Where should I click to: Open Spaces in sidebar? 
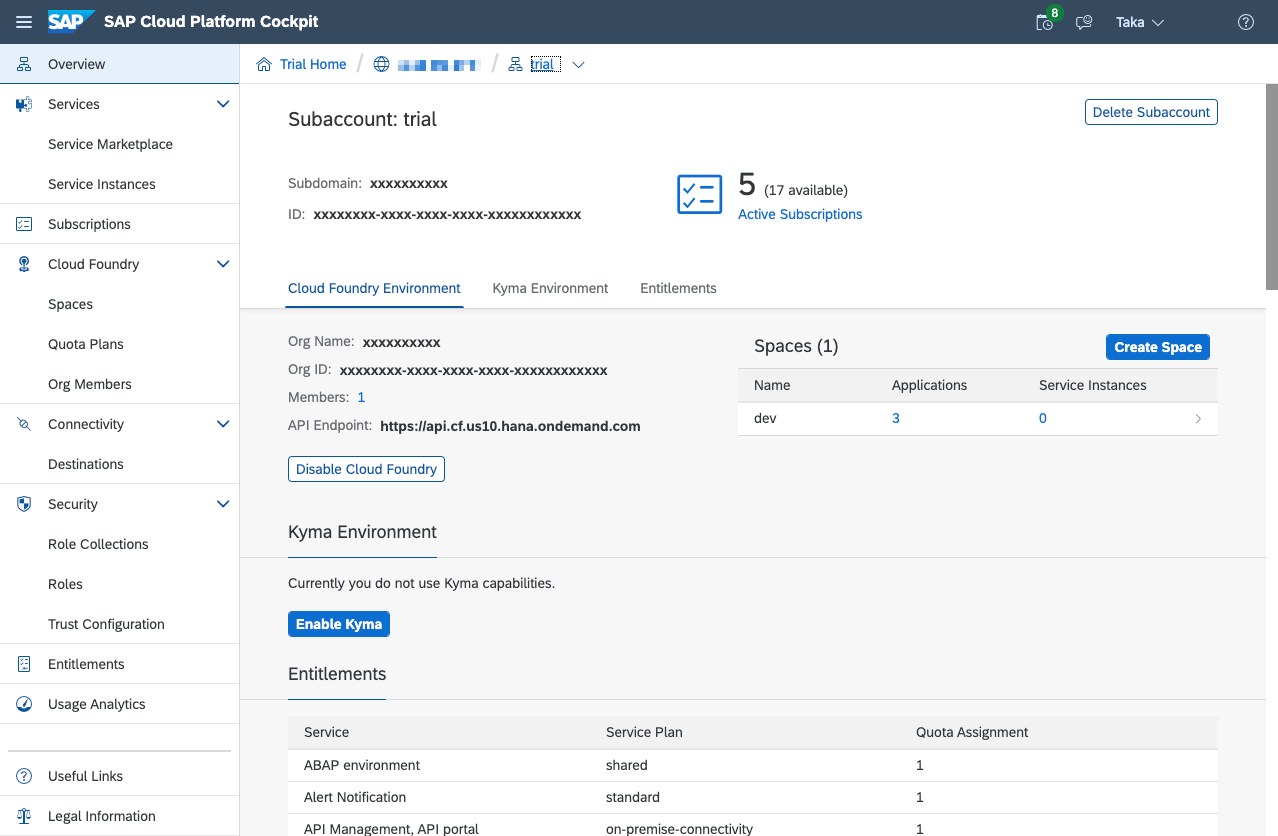[70, 304]
